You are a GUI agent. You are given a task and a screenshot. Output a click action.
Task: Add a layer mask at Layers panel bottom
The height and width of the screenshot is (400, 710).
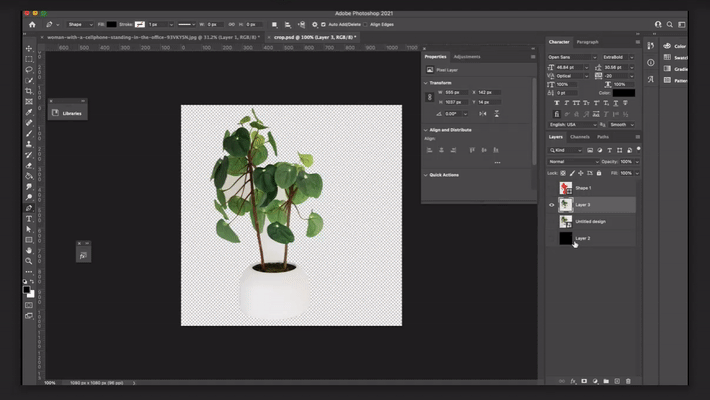(x=584, y=381)
